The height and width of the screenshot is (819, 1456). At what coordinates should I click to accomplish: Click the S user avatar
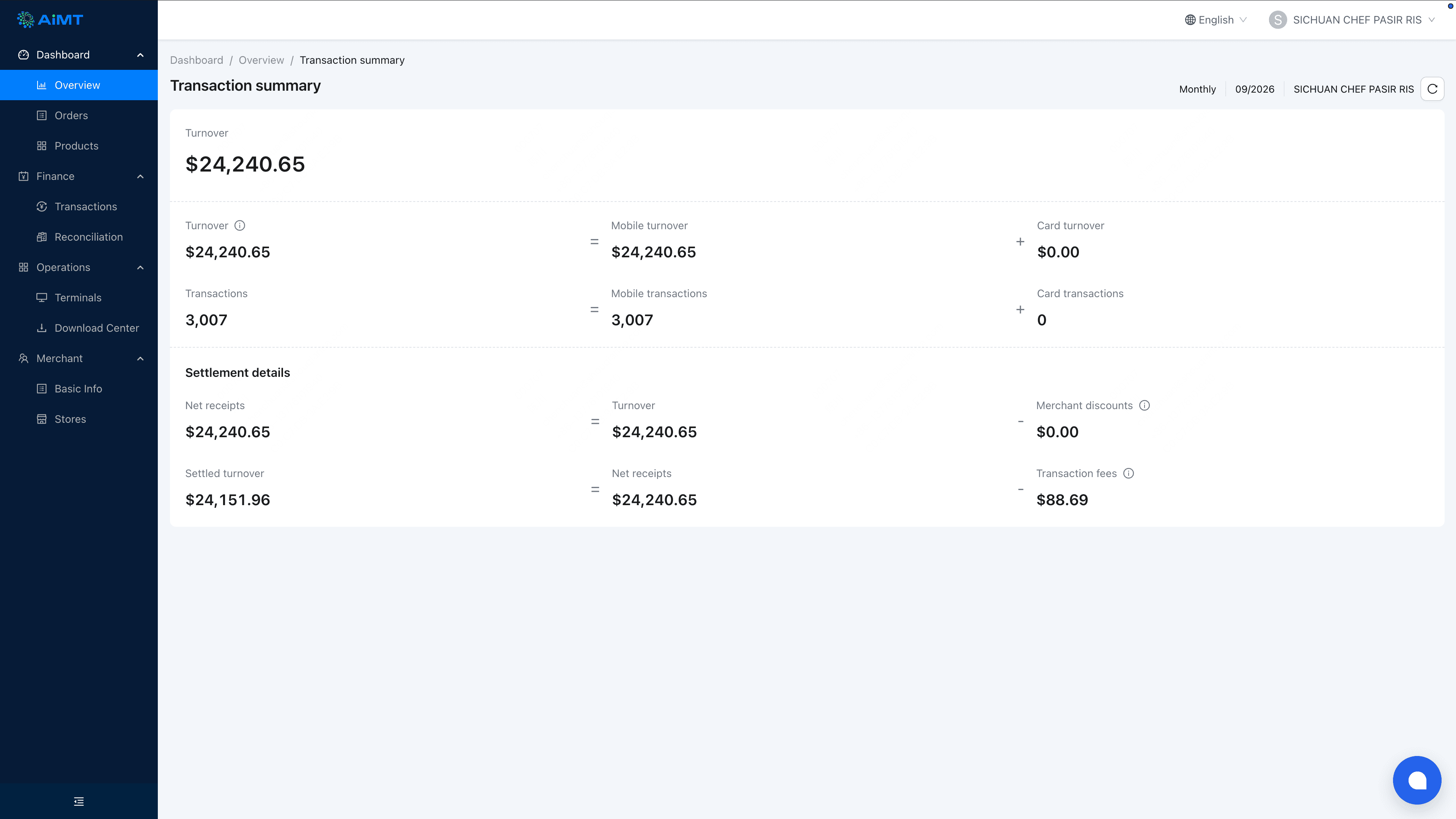coord(1277,20)
